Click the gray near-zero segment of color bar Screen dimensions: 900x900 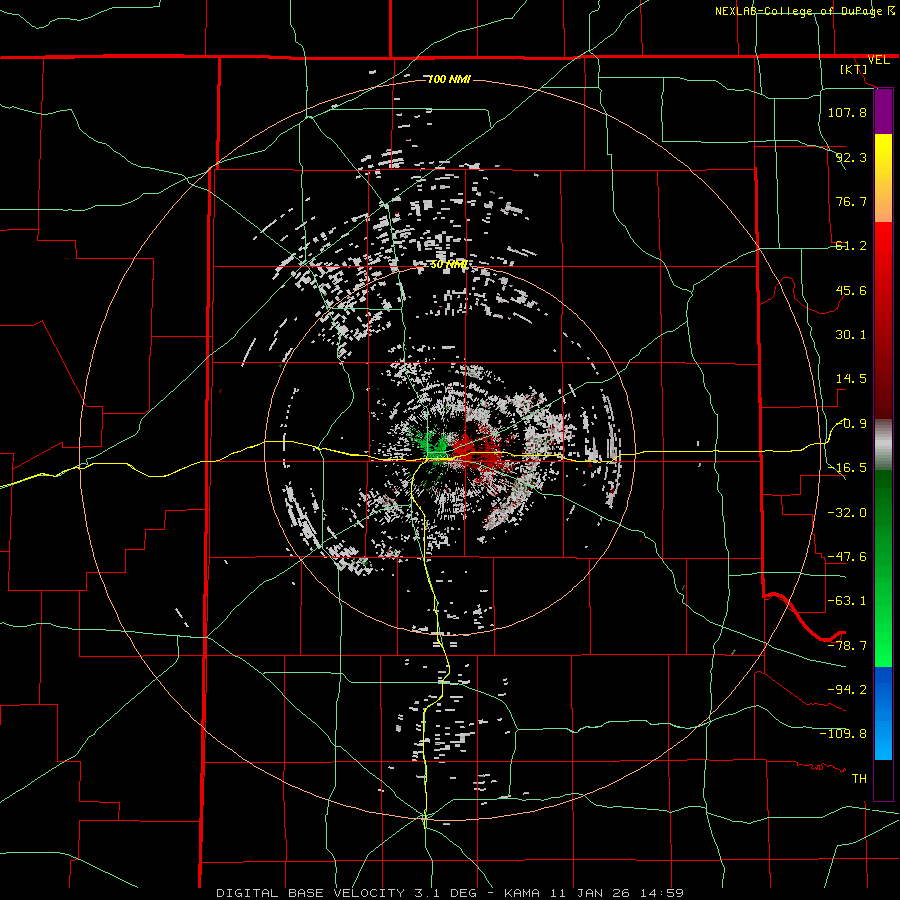pos(883,445)
